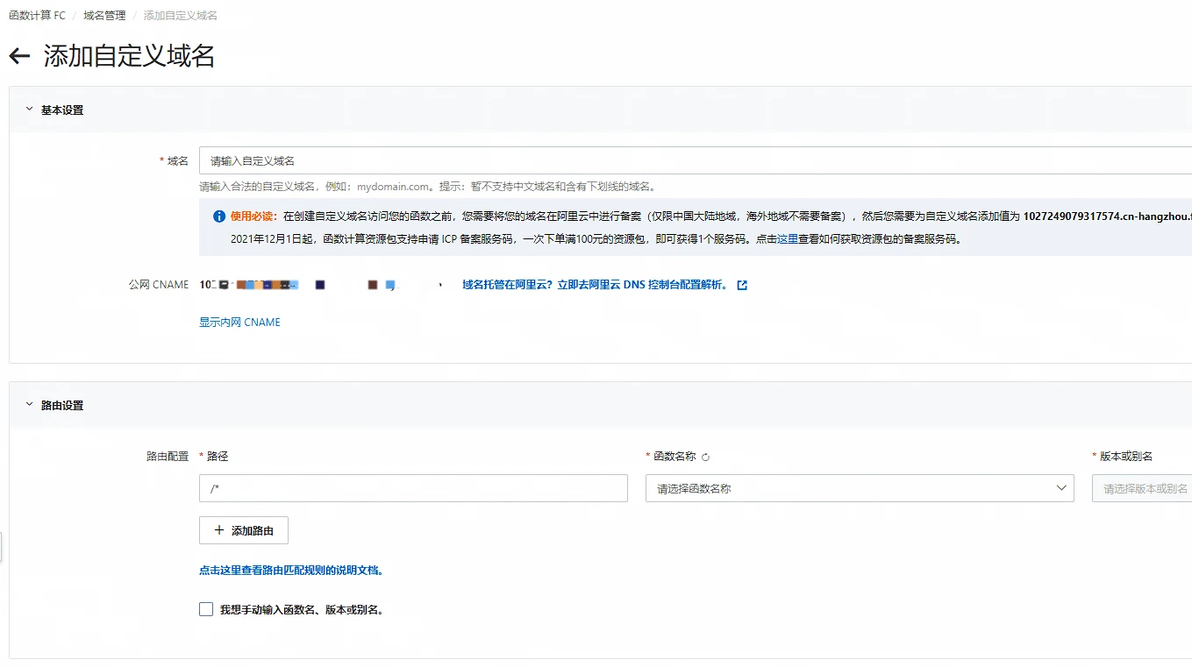The height and width of the screenshot is (667, 1192).
Task: Click the 添加自定义域名 breadcrumb text
Action: (x=180, y=15)
